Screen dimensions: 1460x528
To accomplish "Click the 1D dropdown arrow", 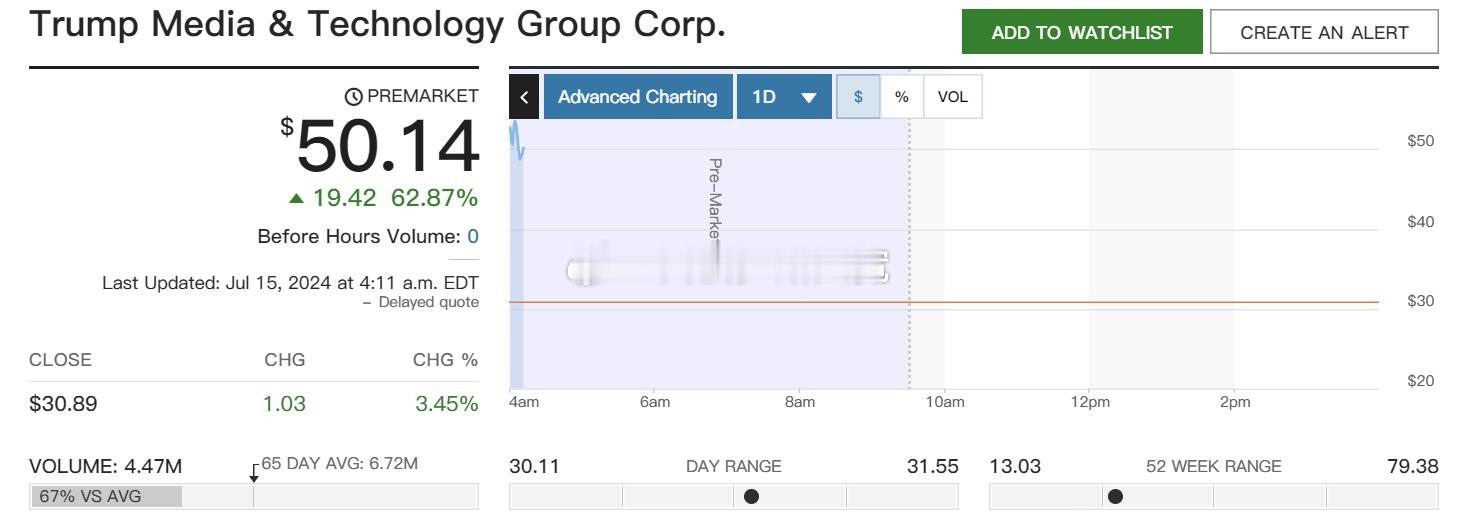I will point(809,98).
